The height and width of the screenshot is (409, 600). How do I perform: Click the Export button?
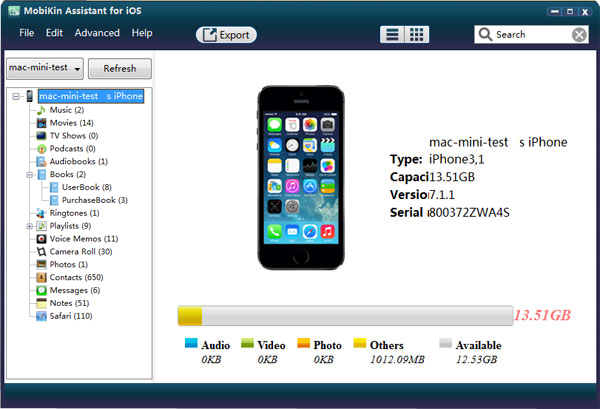pos(226,34)
